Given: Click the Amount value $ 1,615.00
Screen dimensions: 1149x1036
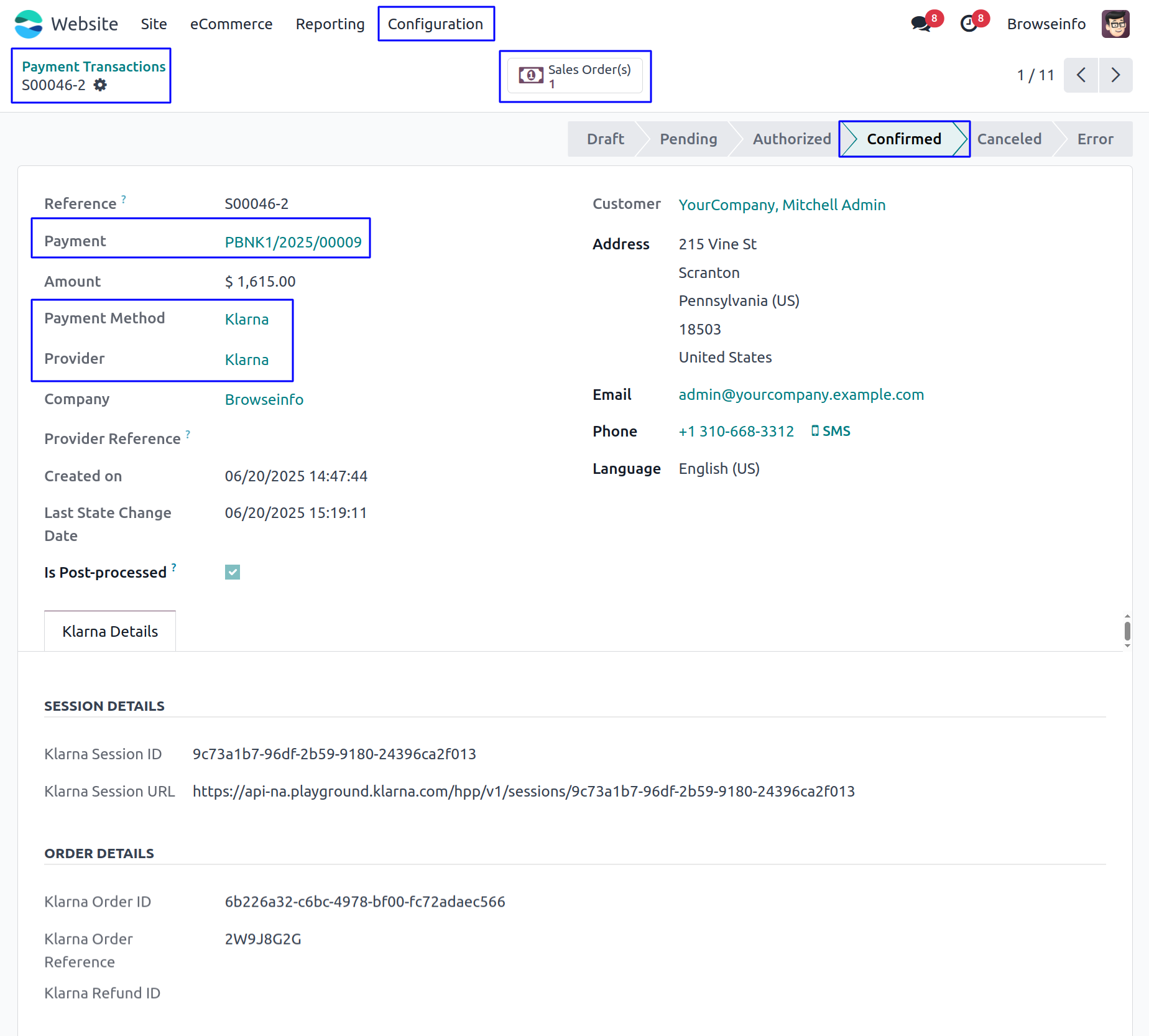Looking at the screenshot, I should click(260, 281).
